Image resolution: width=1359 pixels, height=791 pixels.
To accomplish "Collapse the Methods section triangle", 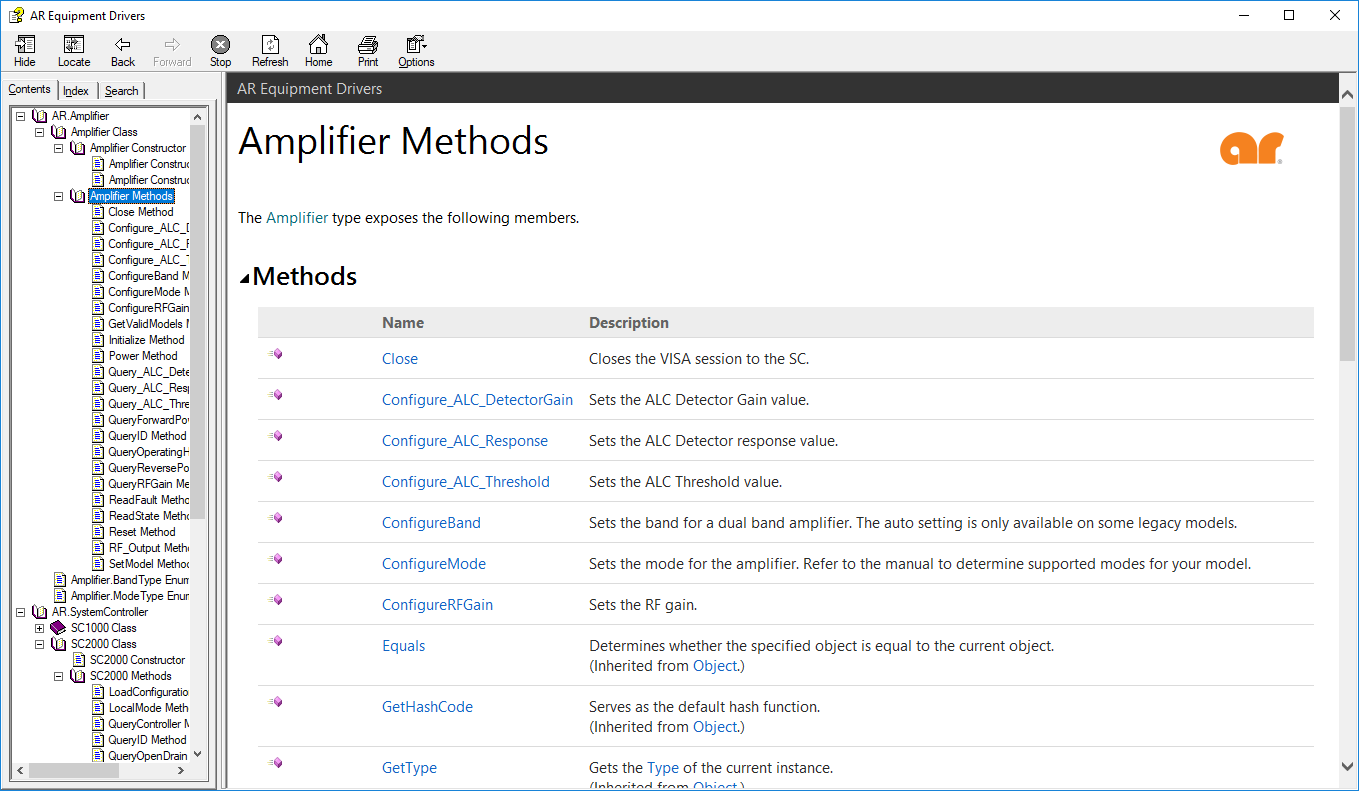I will pos(245,279).
